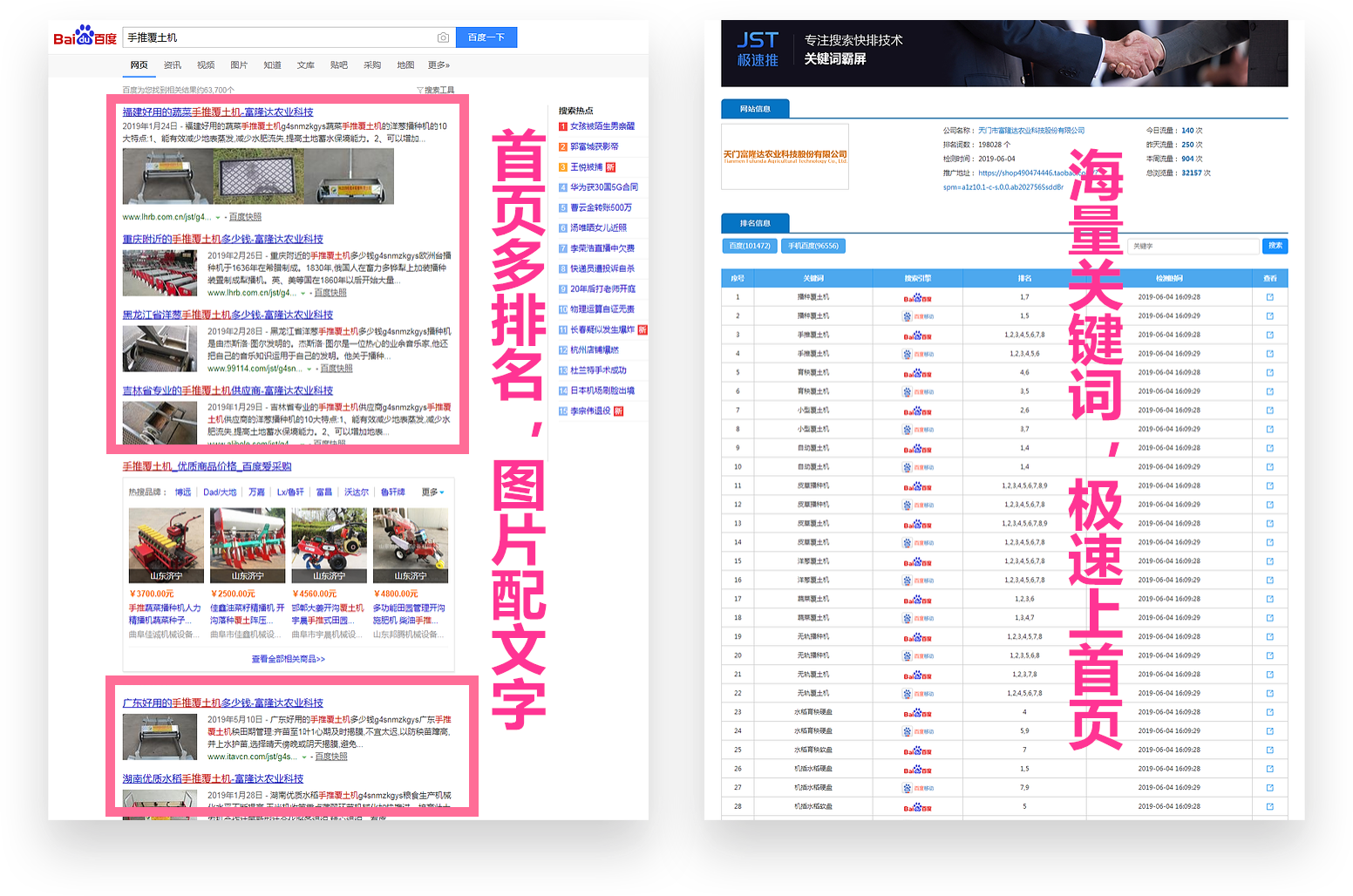Viewport: 1353px width, 896px height.
Task: Open the 搜索工具 filter
Action: [435, 90]
